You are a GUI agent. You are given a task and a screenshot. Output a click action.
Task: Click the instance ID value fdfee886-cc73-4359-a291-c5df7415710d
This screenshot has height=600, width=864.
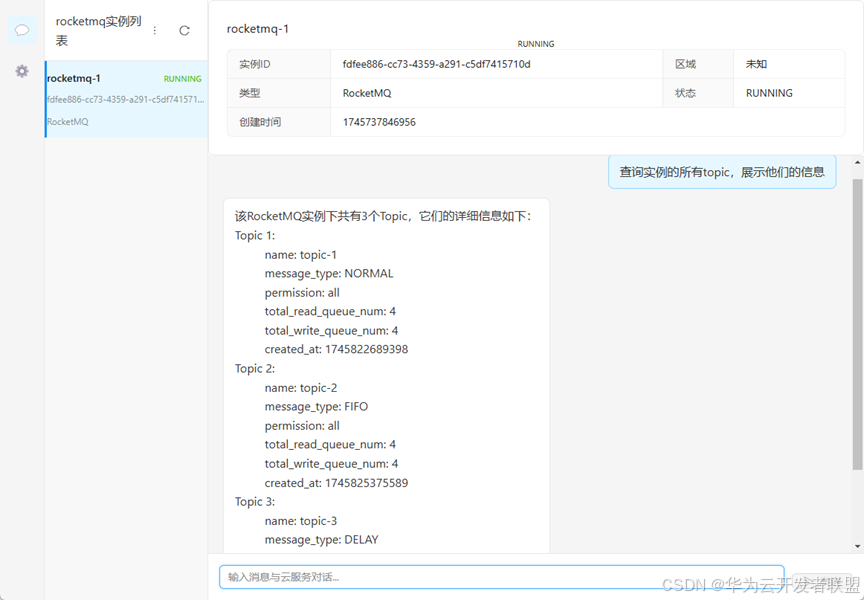pyautogui.click(x=436, y=64)
